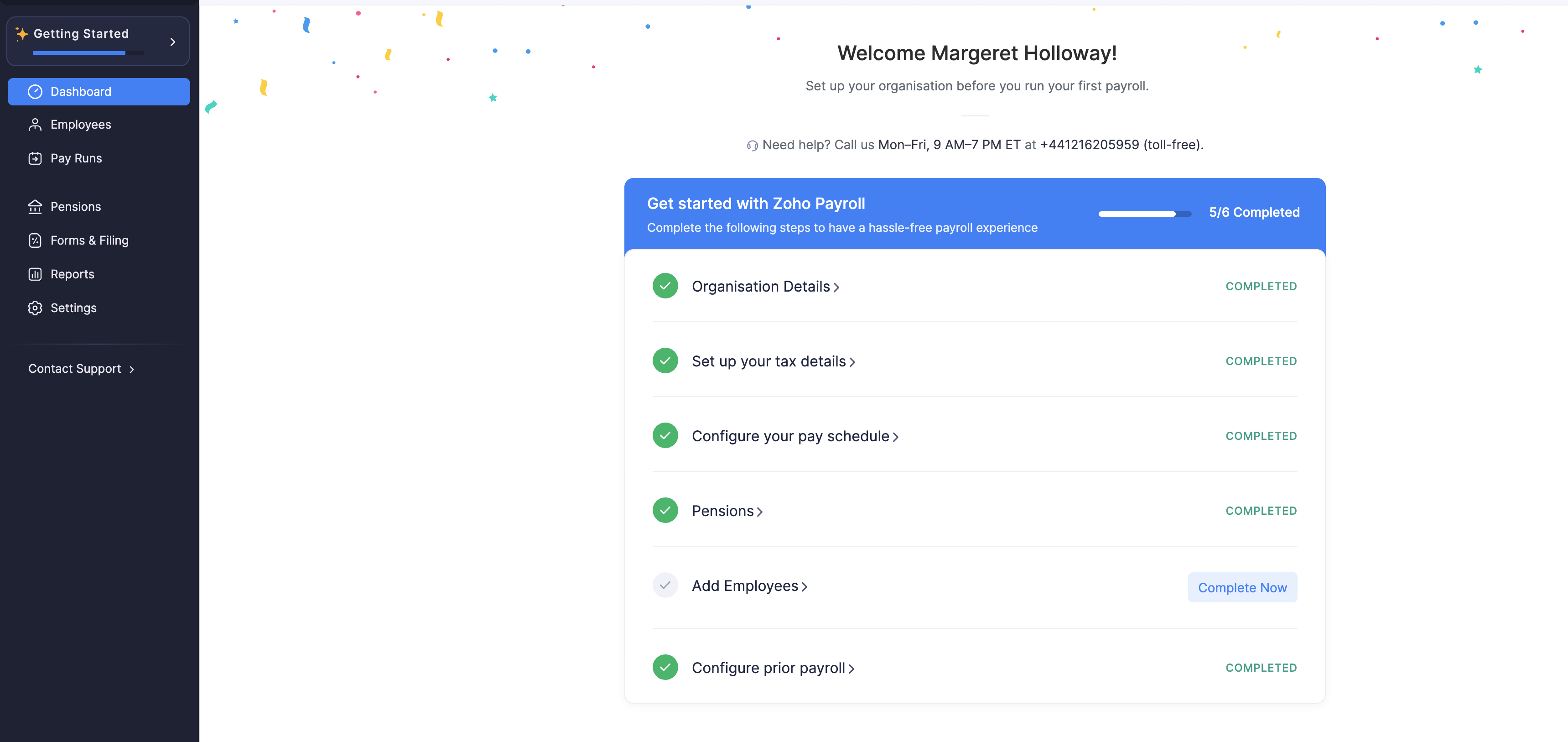1568x742 pixels.
Task: Click COMPLETED status for pay schedule
Action: coord(1261,436)
